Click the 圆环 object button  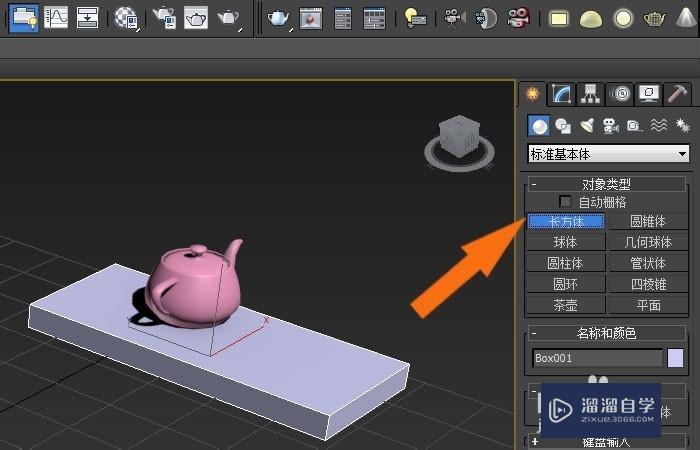(566, 284)
